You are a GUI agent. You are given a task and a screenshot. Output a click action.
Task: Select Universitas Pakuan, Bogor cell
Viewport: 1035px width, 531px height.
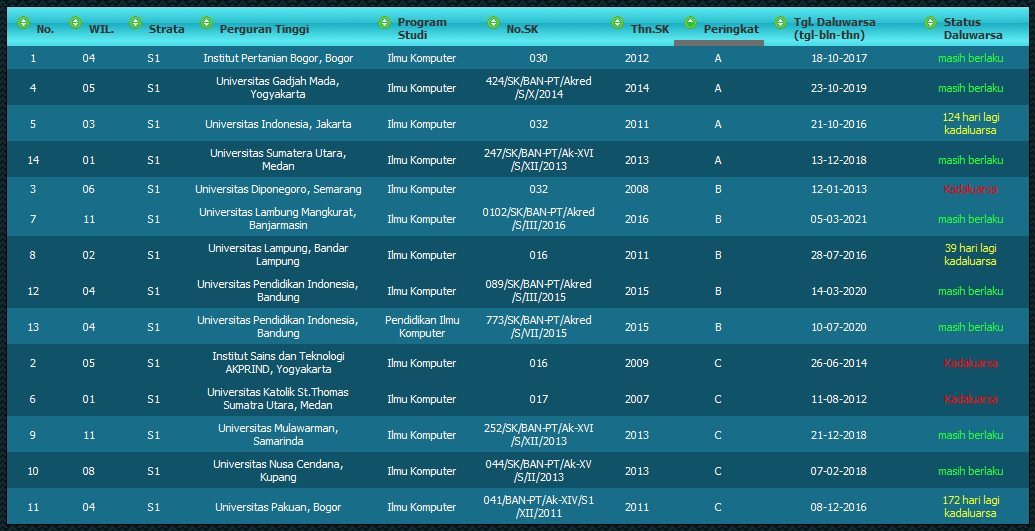(x=278, y=507)
